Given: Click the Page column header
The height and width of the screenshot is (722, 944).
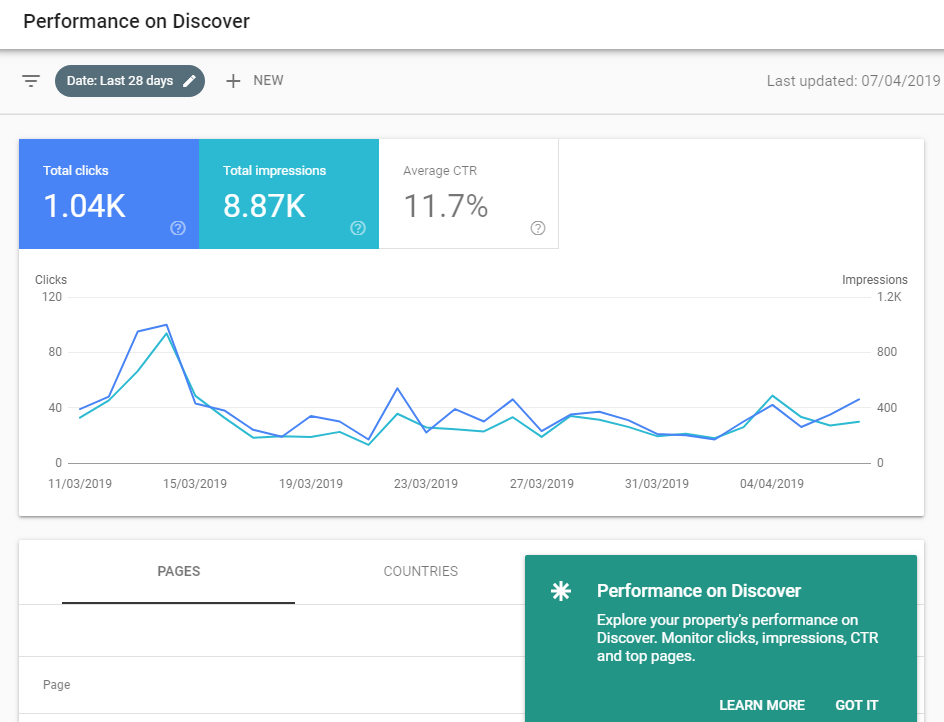Looking at the screenshot, I should [57, 685].
